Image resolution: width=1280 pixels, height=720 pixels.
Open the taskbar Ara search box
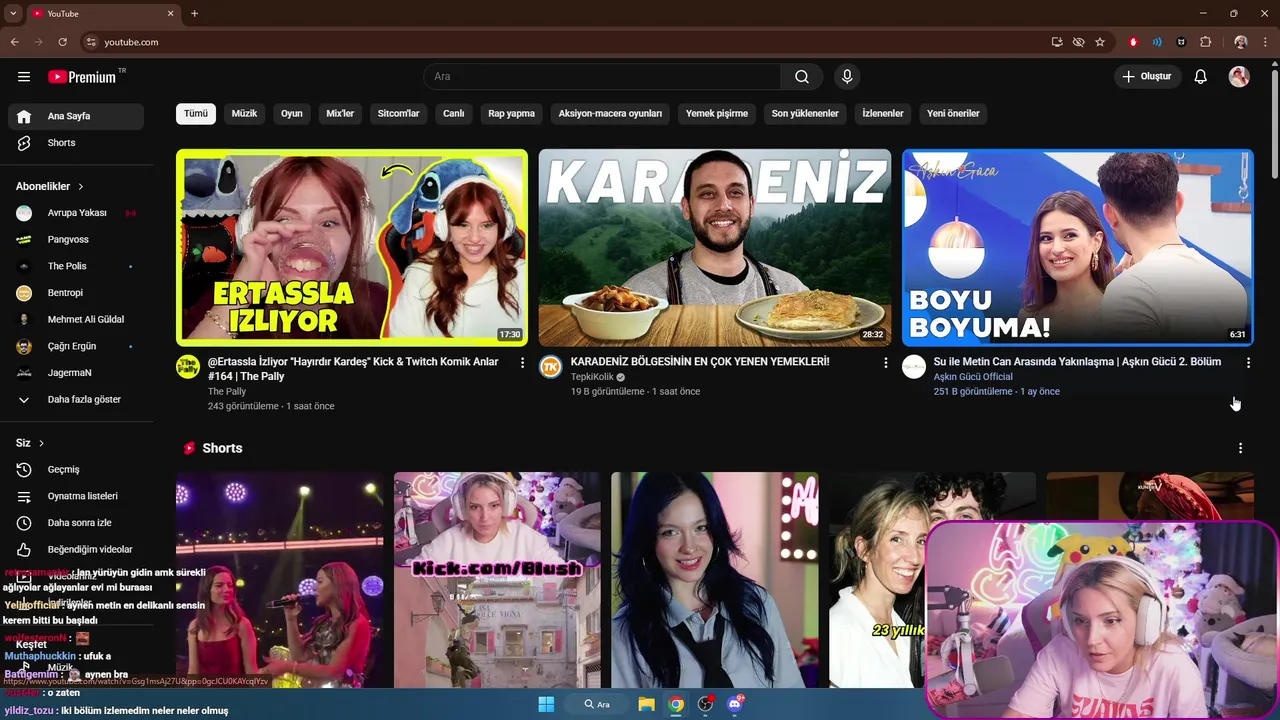(x=597, y=704)
